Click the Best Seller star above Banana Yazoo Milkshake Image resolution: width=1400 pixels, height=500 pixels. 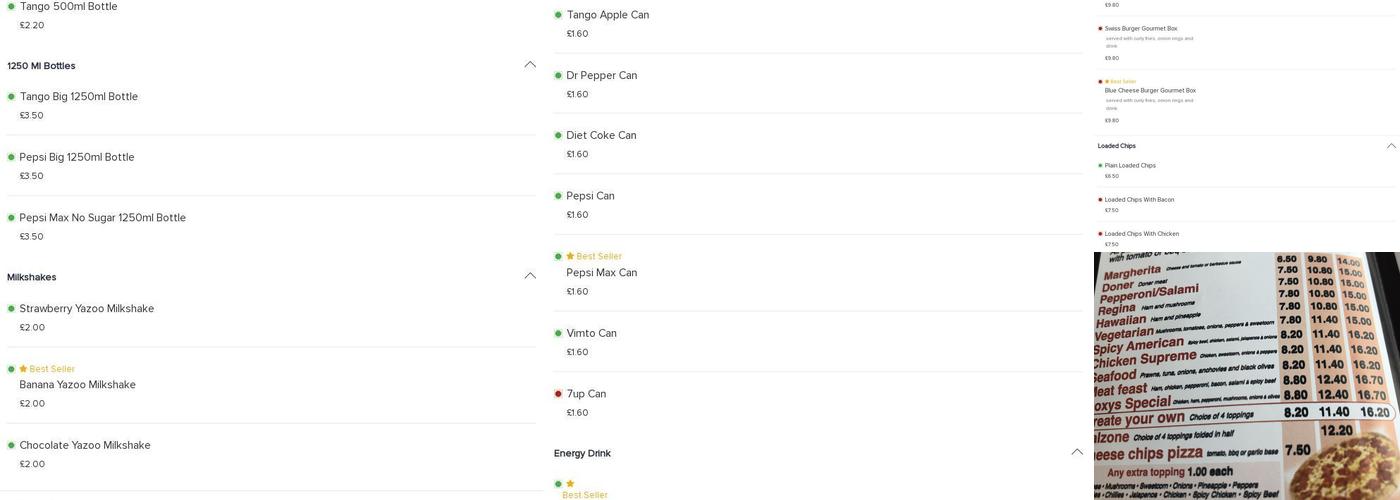click(23, 369)
